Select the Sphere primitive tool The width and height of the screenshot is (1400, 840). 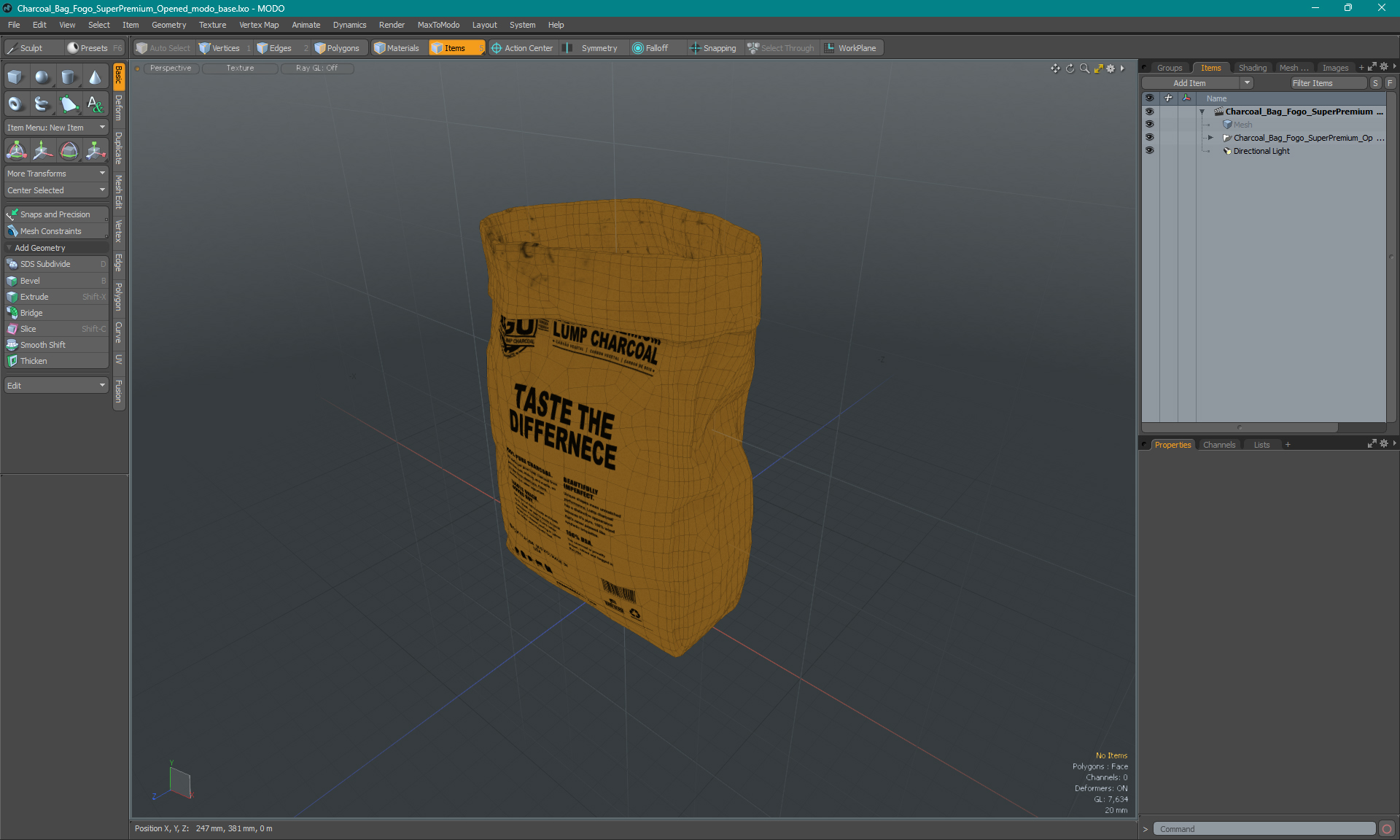tap(42, 77)
